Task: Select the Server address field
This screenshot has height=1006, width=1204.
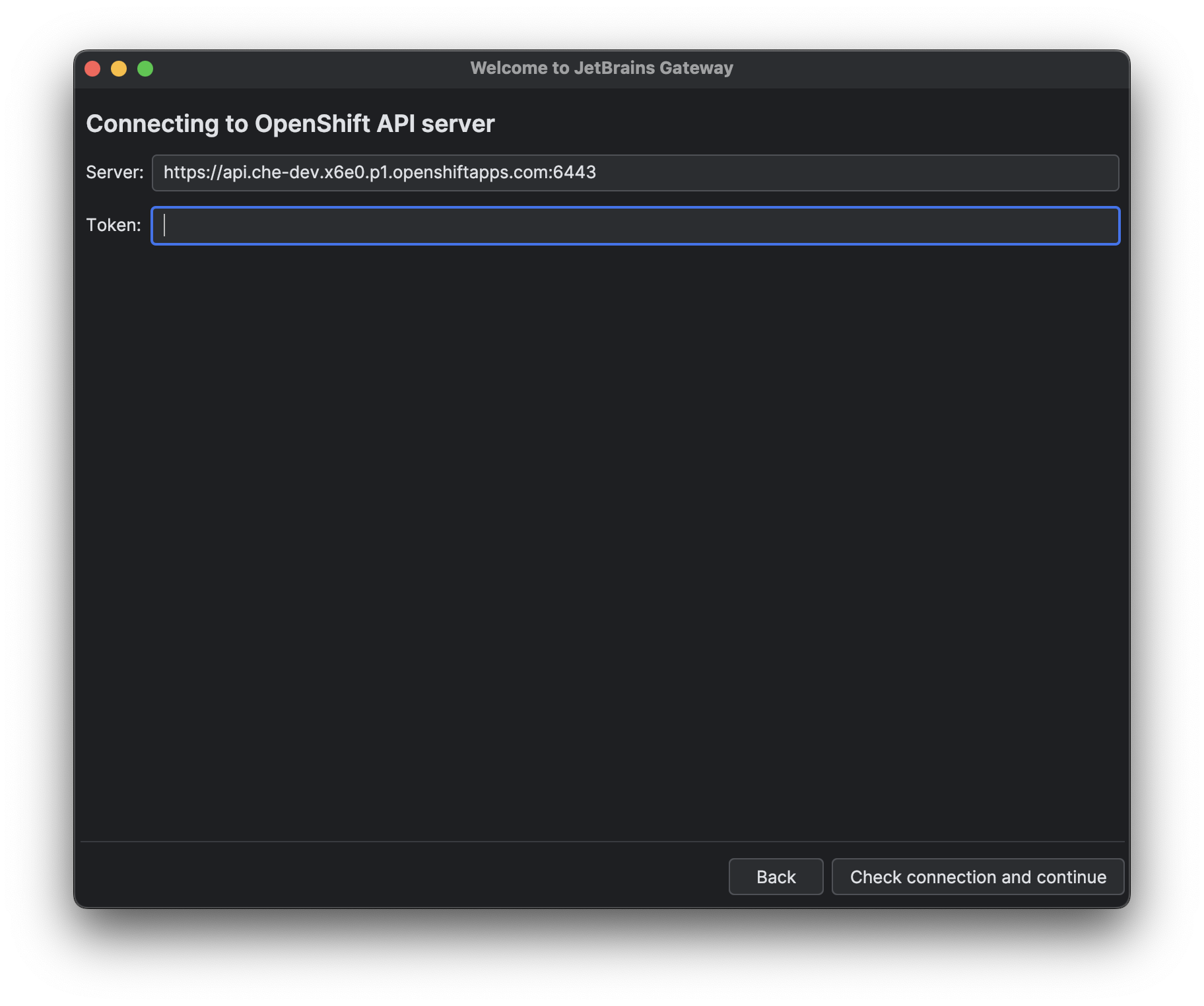Action: click(634, 173)
